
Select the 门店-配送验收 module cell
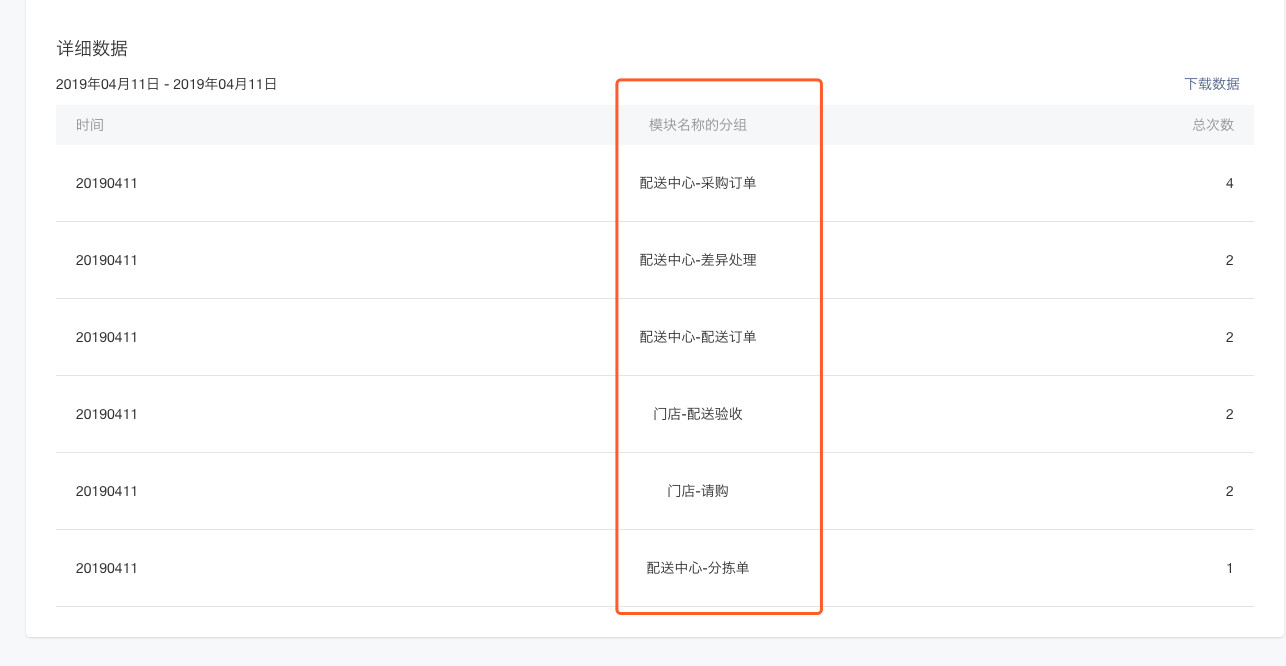pos(698,414)
